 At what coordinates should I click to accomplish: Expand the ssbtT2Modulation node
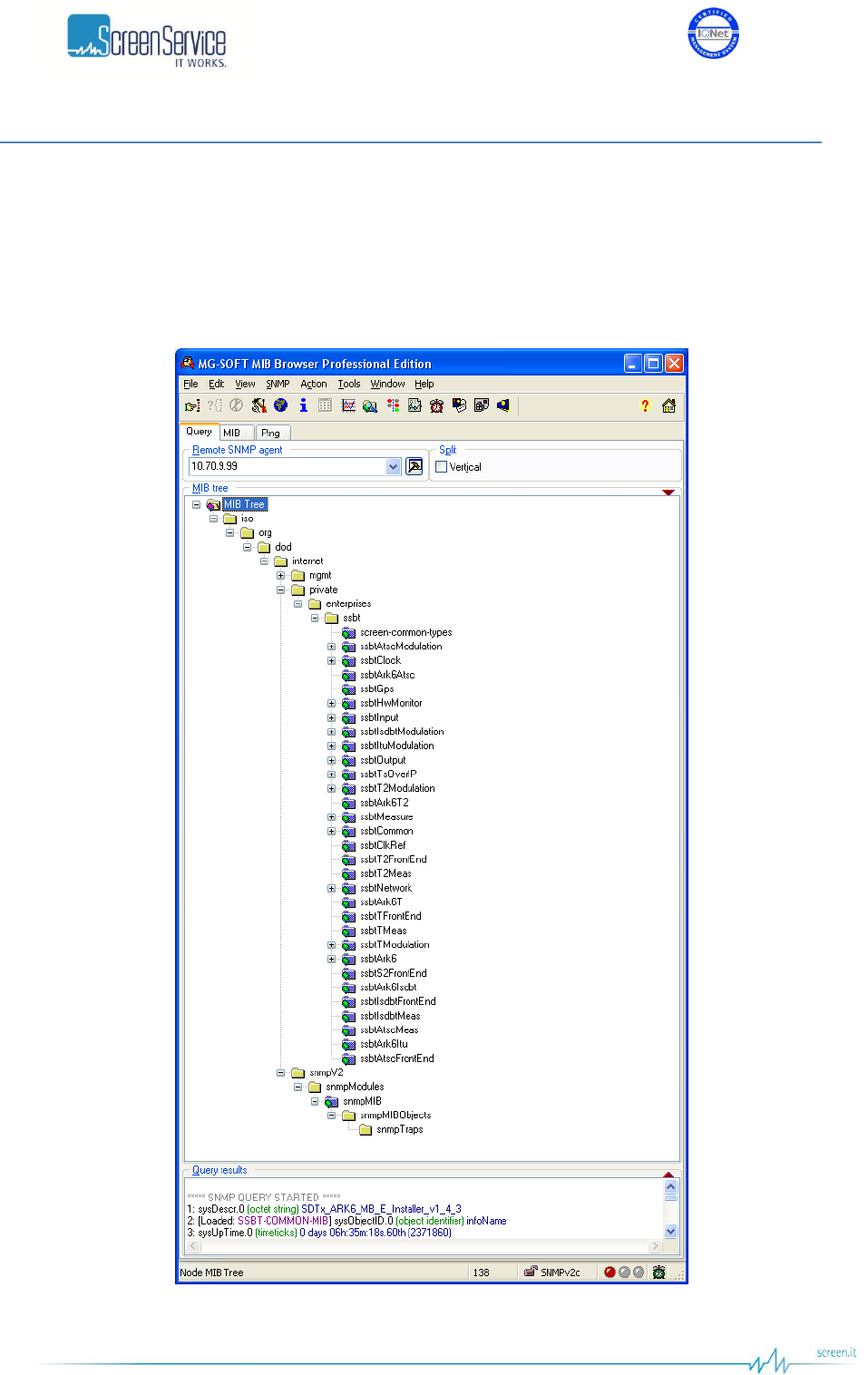click(x=331, y=788)
